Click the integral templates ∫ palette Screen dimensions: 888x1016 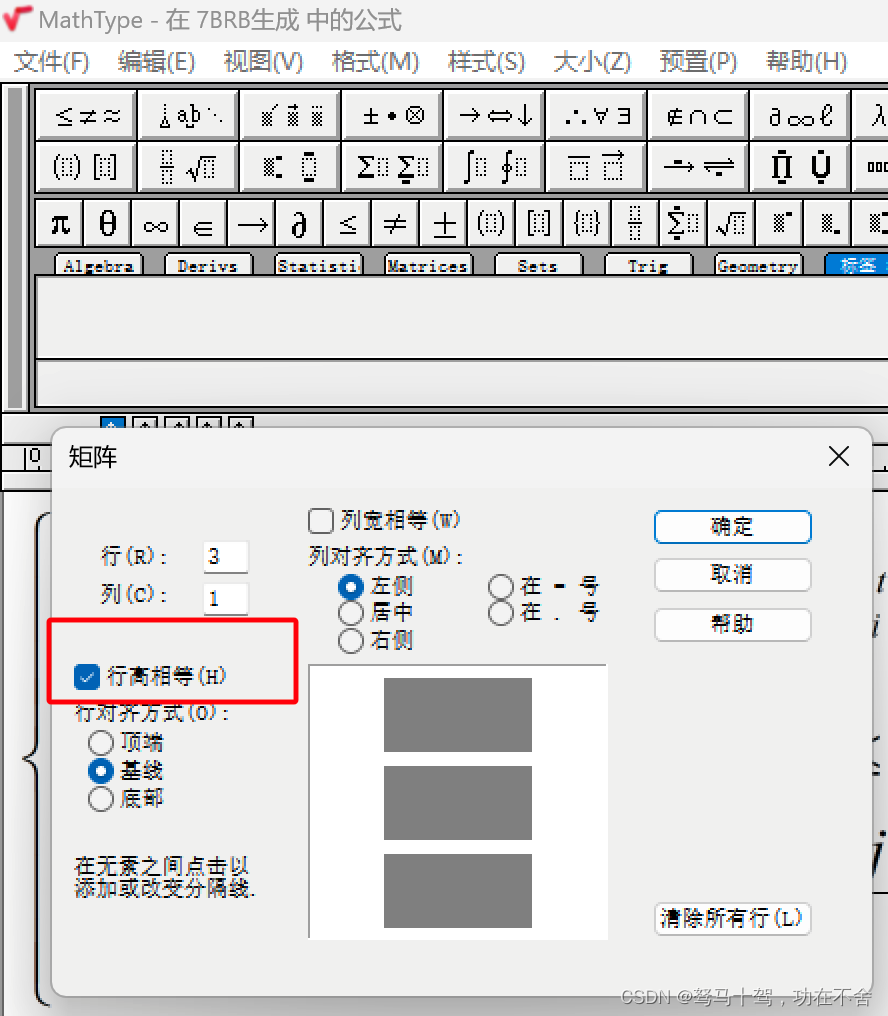pyautogui.click(x=493, y=168)
